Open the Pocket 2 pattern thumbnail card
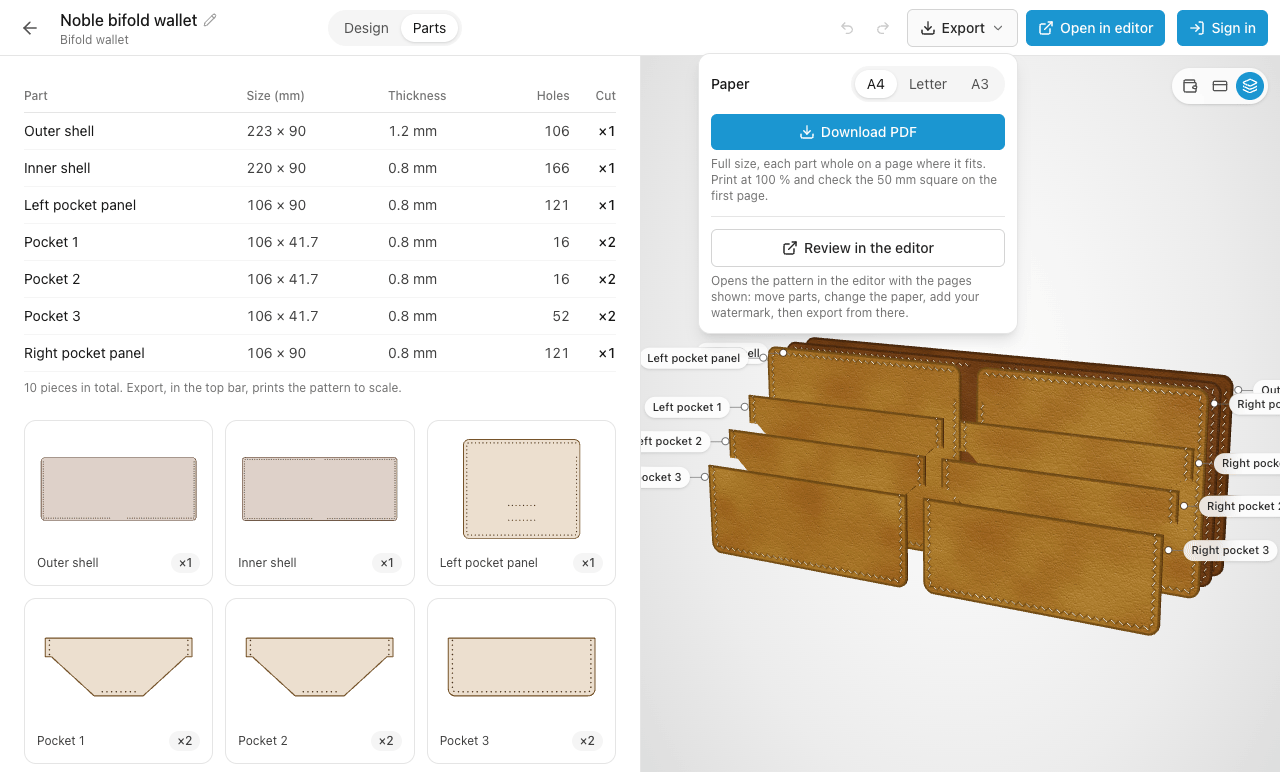 tap(320, 681)
